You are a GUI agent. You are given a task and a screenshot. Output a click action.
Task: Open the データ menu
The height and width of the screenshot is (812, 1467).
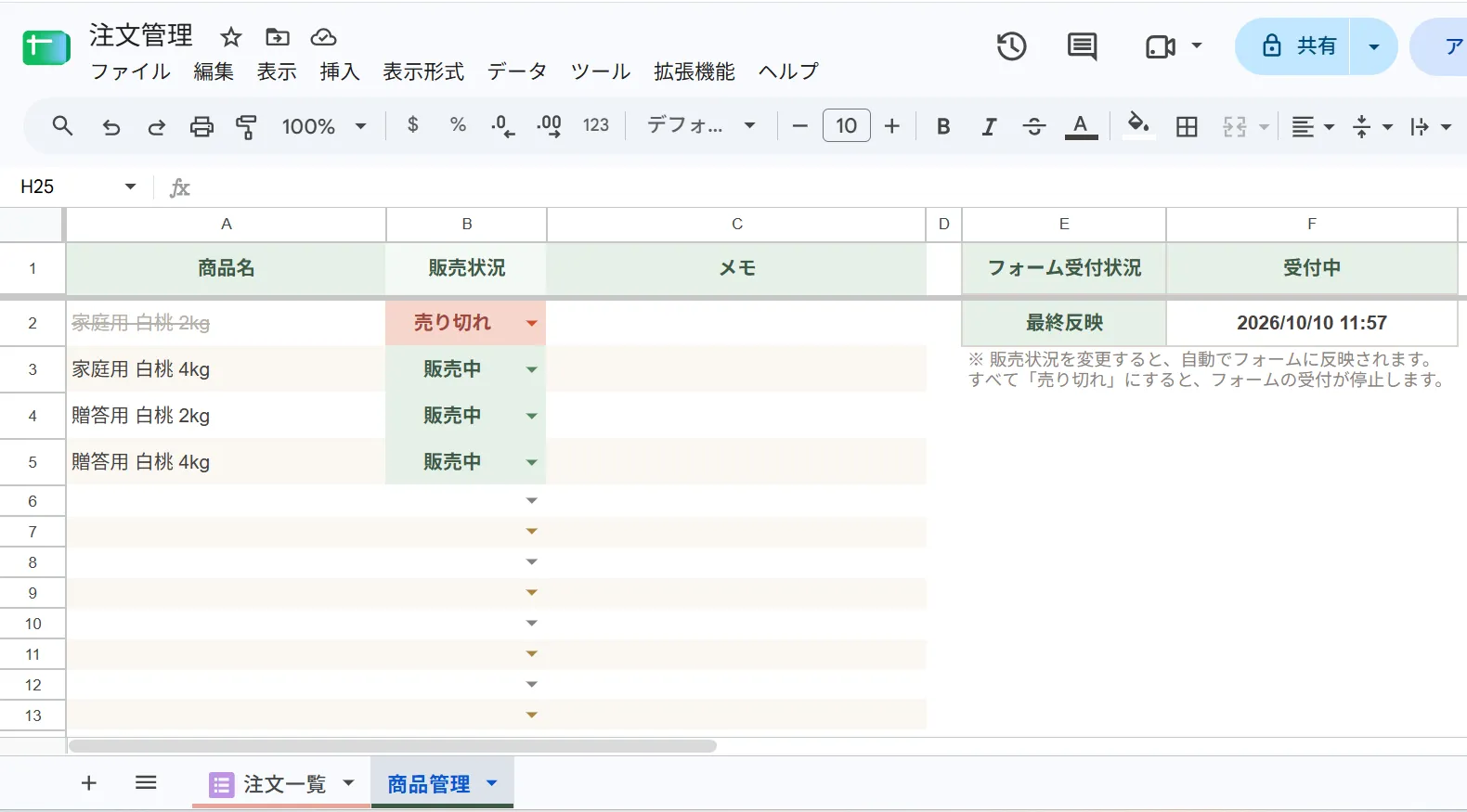517,71
